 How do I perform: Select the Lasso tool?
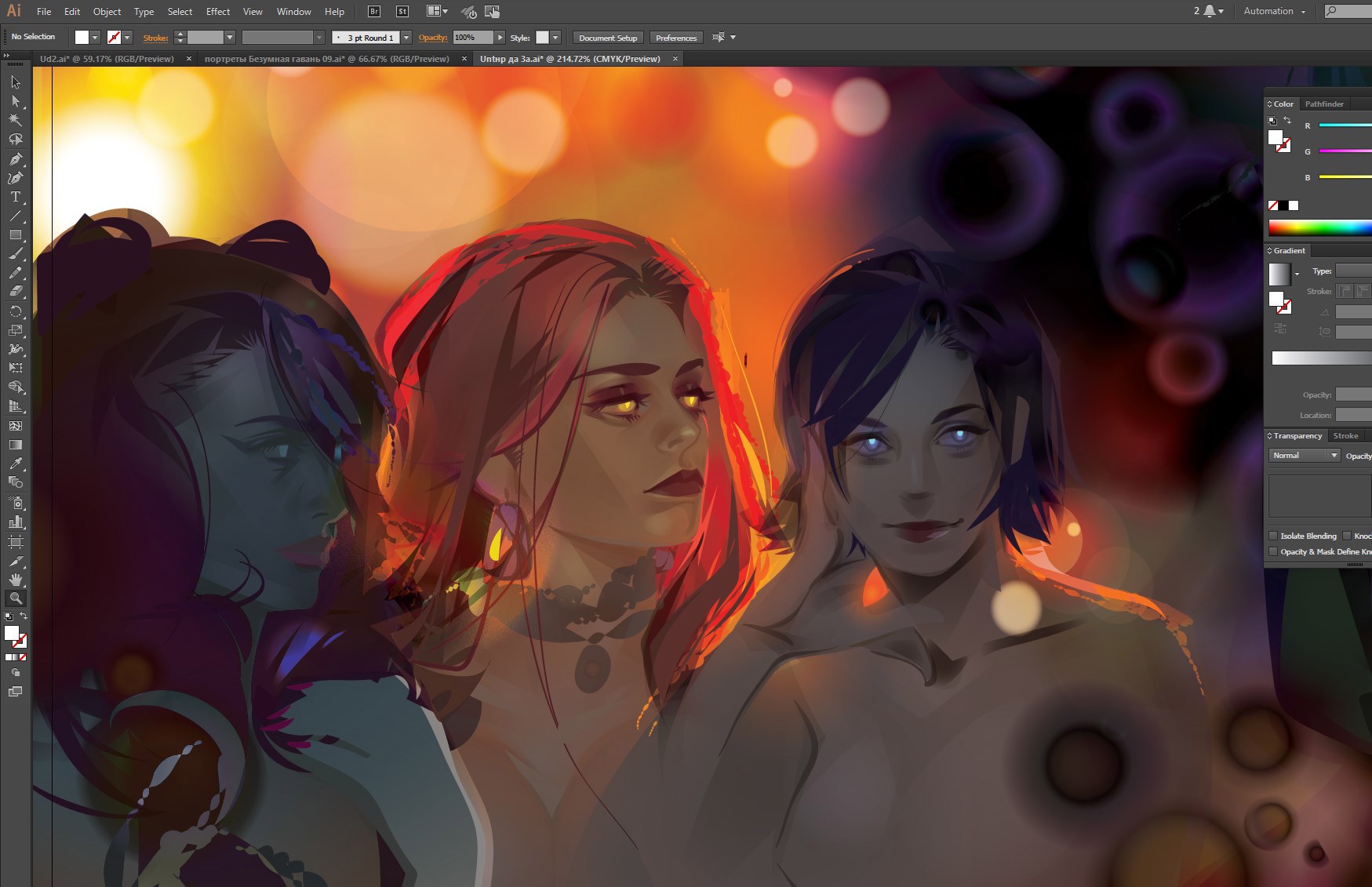15,140
